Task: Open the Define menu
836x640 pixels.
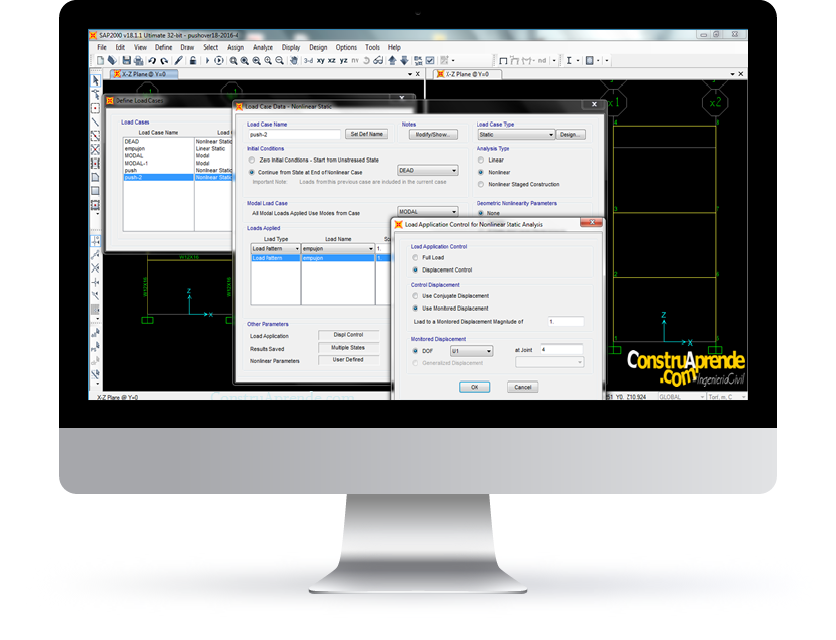Action: pos(163,47)
